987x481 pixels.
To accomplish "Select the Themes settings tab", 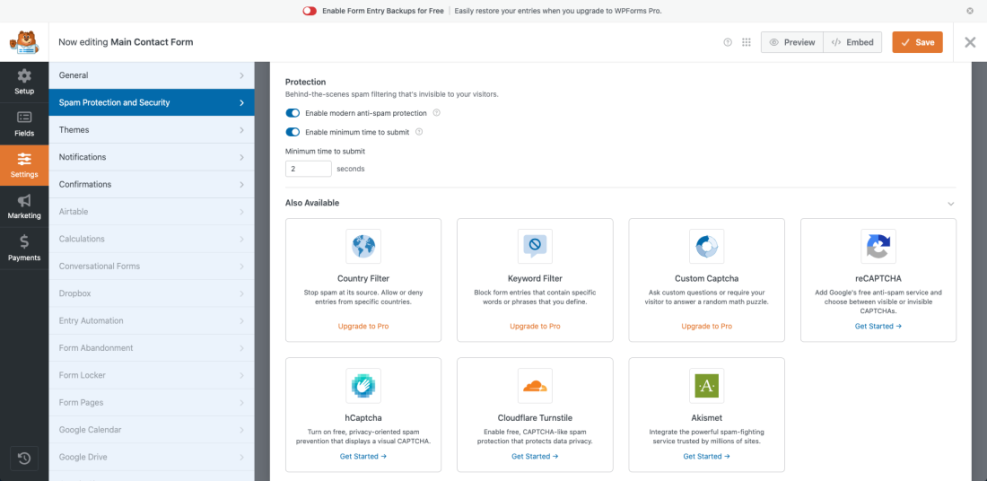I will pos(151,130).
